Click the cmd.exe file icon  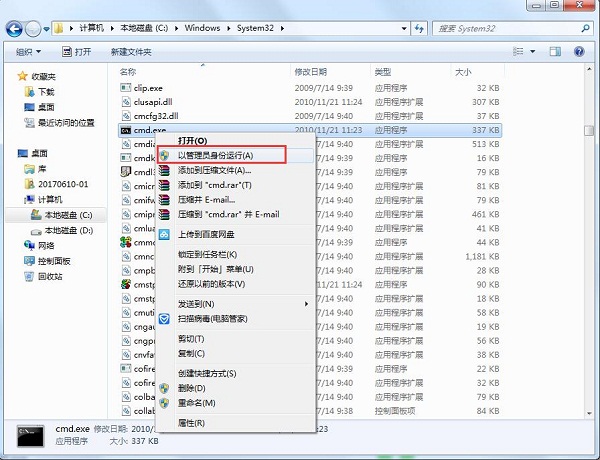click(126, 130)
